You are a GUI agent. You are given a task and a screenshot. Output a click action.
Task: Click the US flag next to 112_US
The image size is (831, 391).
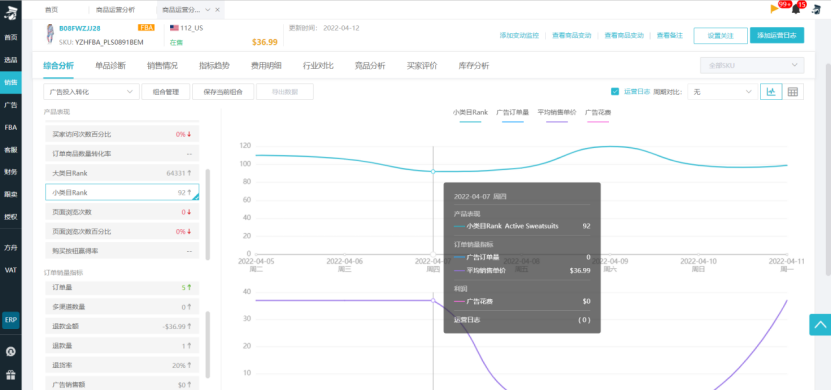174,28
